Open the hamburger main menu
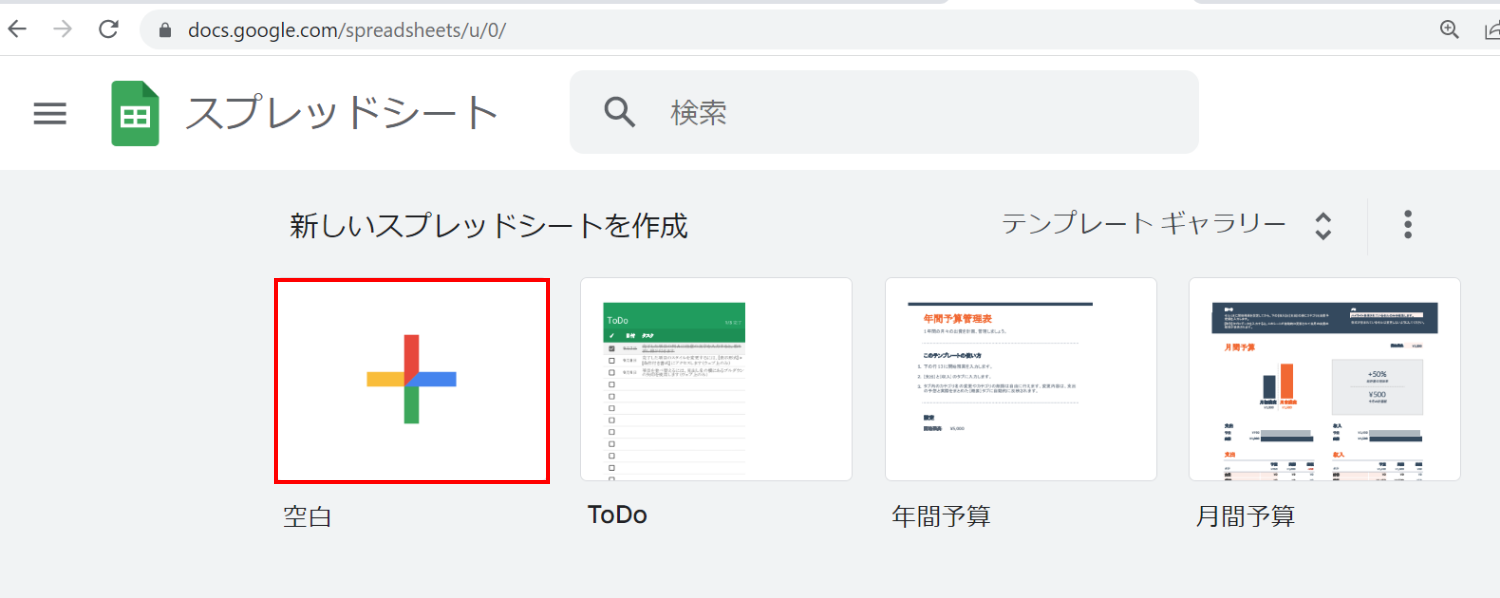Screen dimensions: 1500x598 pyautogui.click(x=50, y=113)
